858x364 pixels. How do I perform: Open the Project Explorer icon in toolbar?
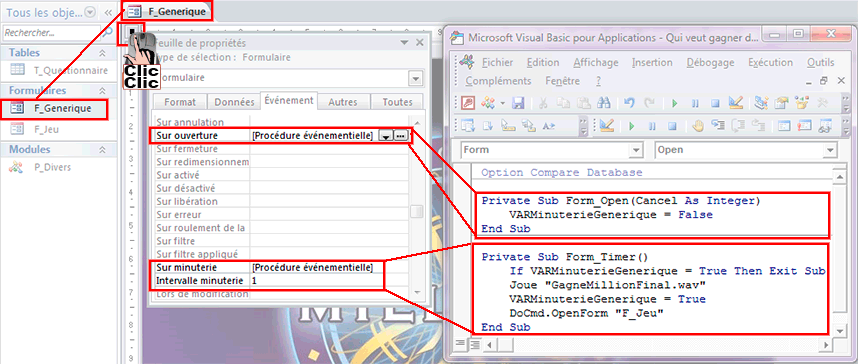(x=761, y=103)
